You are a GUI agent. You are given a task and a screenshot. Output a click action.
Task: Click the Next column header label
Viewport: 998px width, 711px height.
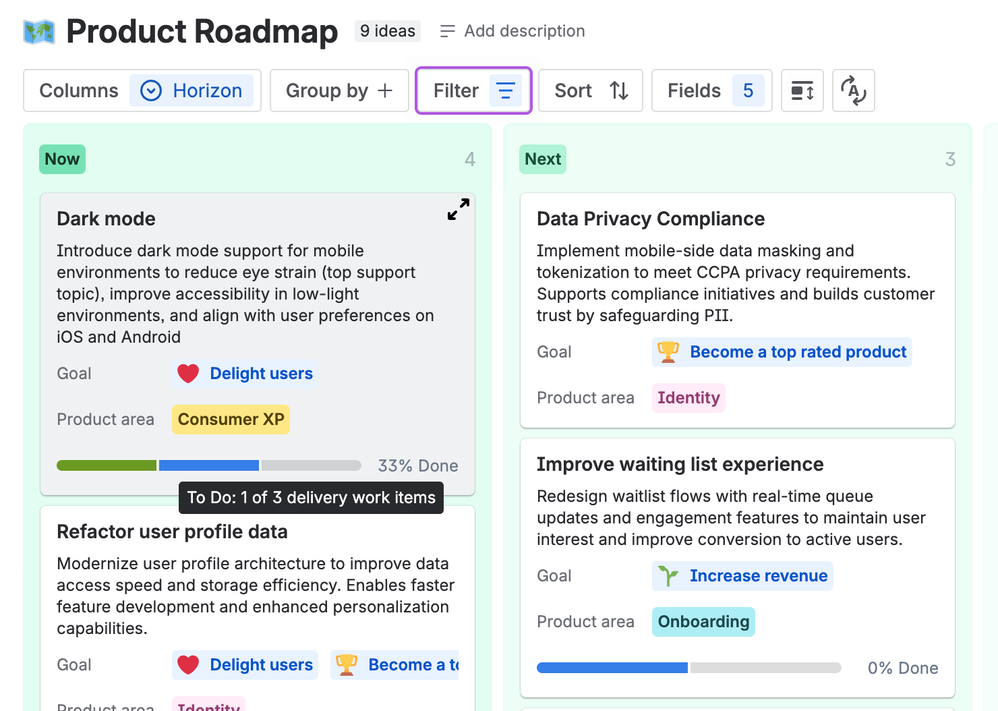point(543,159)
